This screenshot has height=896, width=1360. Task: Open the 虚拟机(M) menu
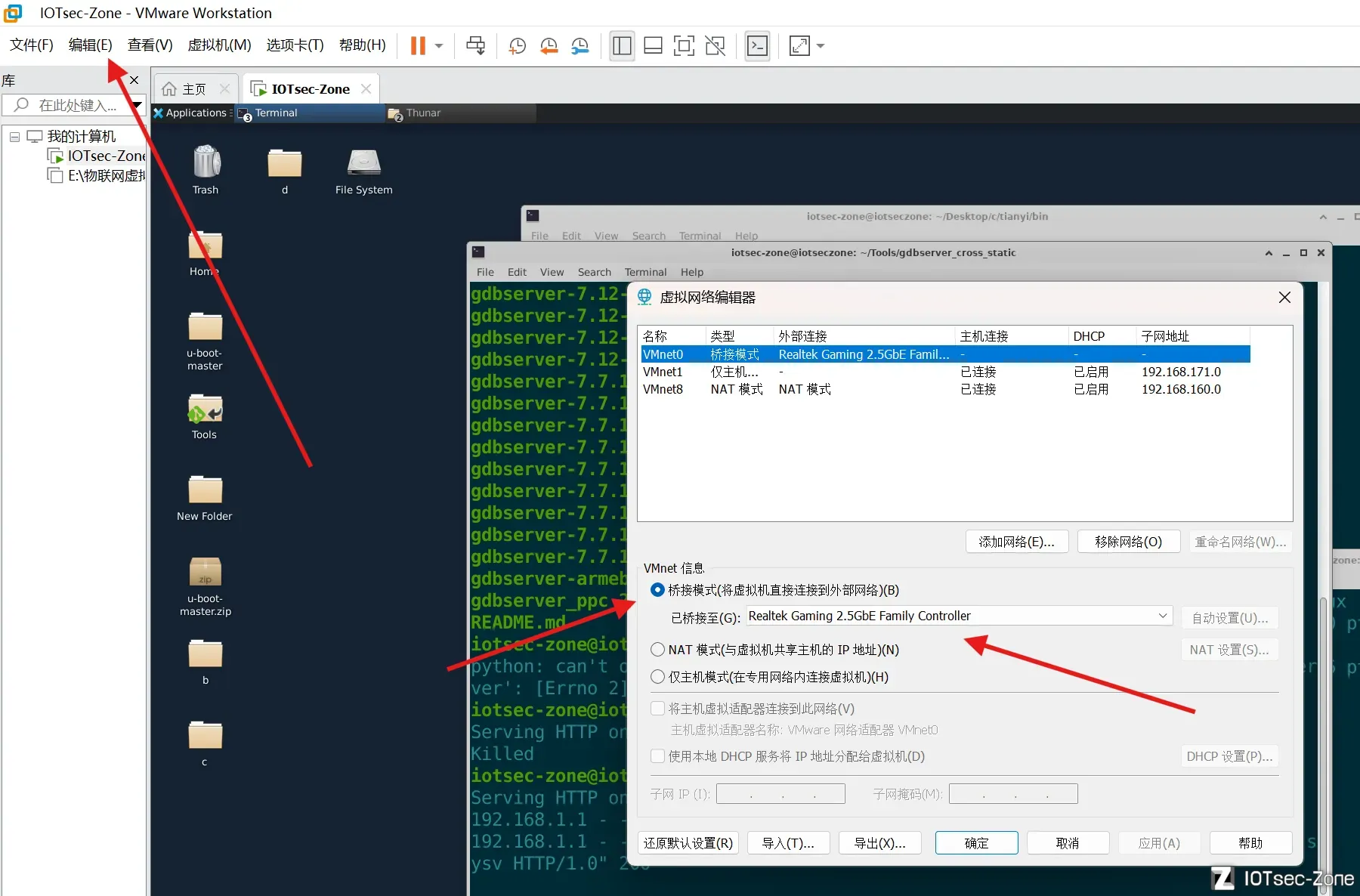pyautogui.click(x=219, y=45)
